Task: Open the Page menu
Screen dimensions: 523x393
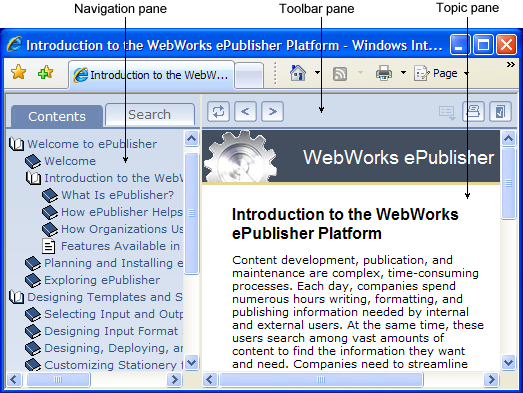Action: pyautogui.click(x=441, y=73)
